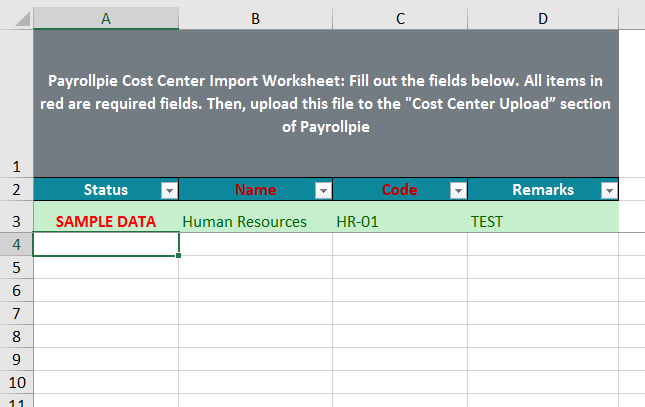Click the SAMPLE DATA cell

[x=106, y=217]
